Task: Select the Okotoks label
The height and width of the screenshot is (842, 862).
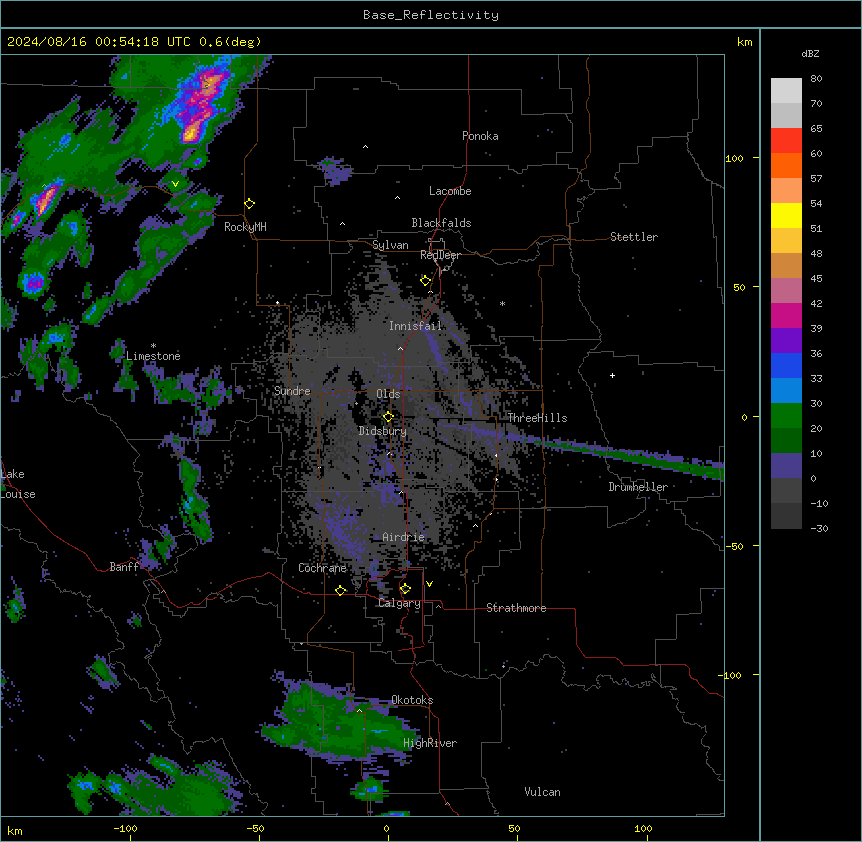Action: coord(412,700)
